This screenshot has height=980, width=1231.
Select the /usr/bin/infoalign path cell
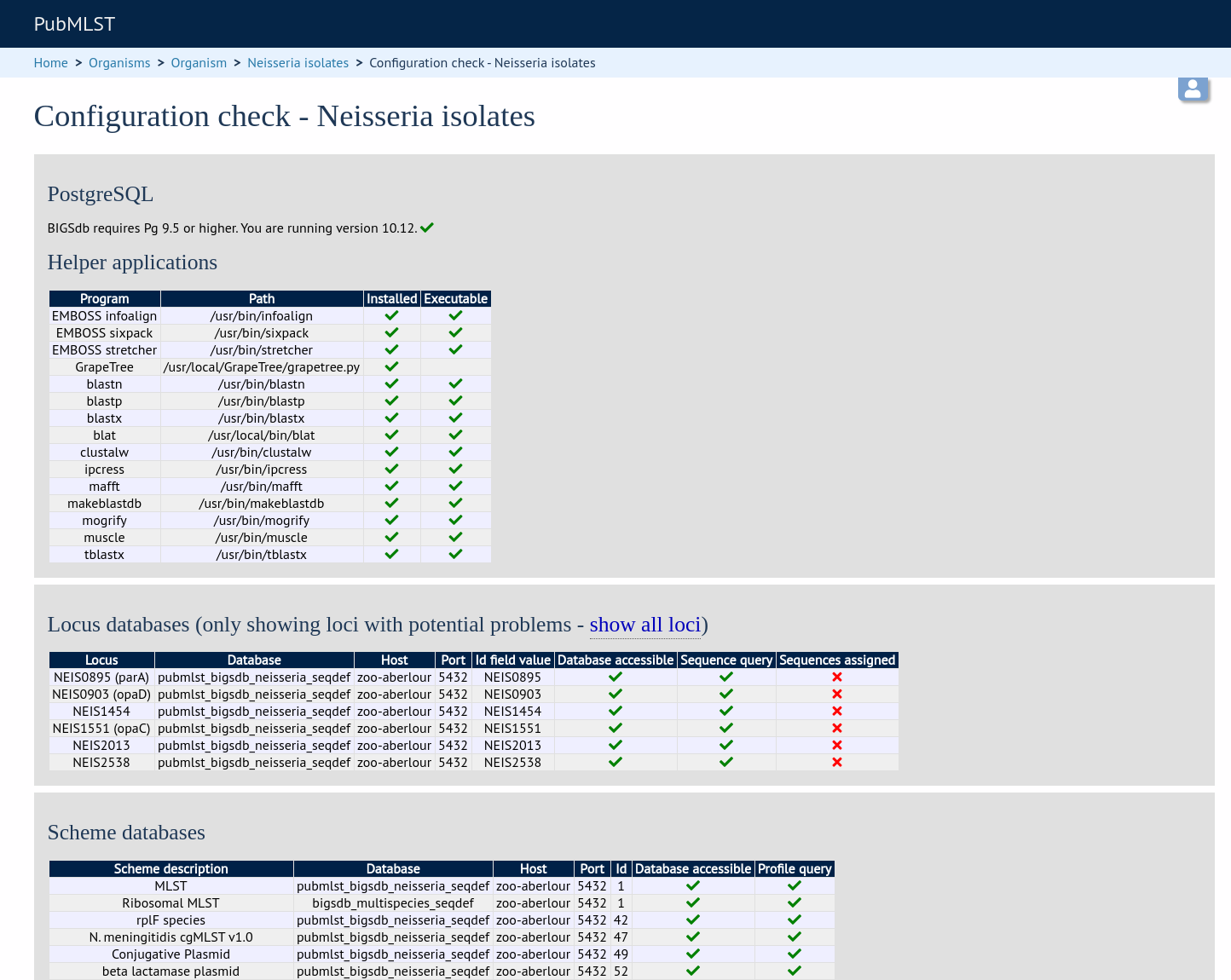[262, 315]
